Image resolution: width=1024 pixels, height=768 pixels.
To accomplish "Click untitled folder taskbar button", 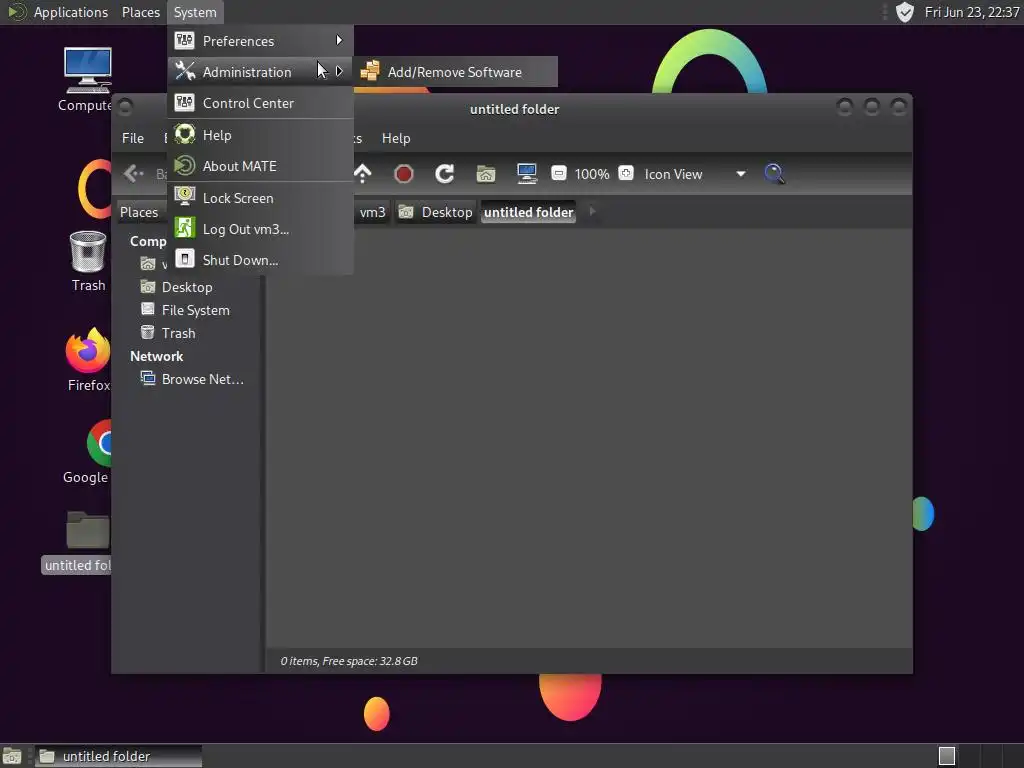I will pyautogui.click(x=118, y=756).
